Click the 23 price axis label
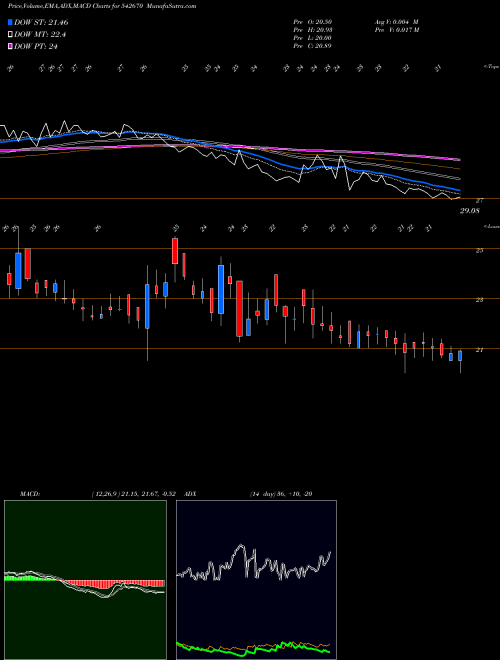This screenshot has height=660, width=500. (x=479, y=300)
